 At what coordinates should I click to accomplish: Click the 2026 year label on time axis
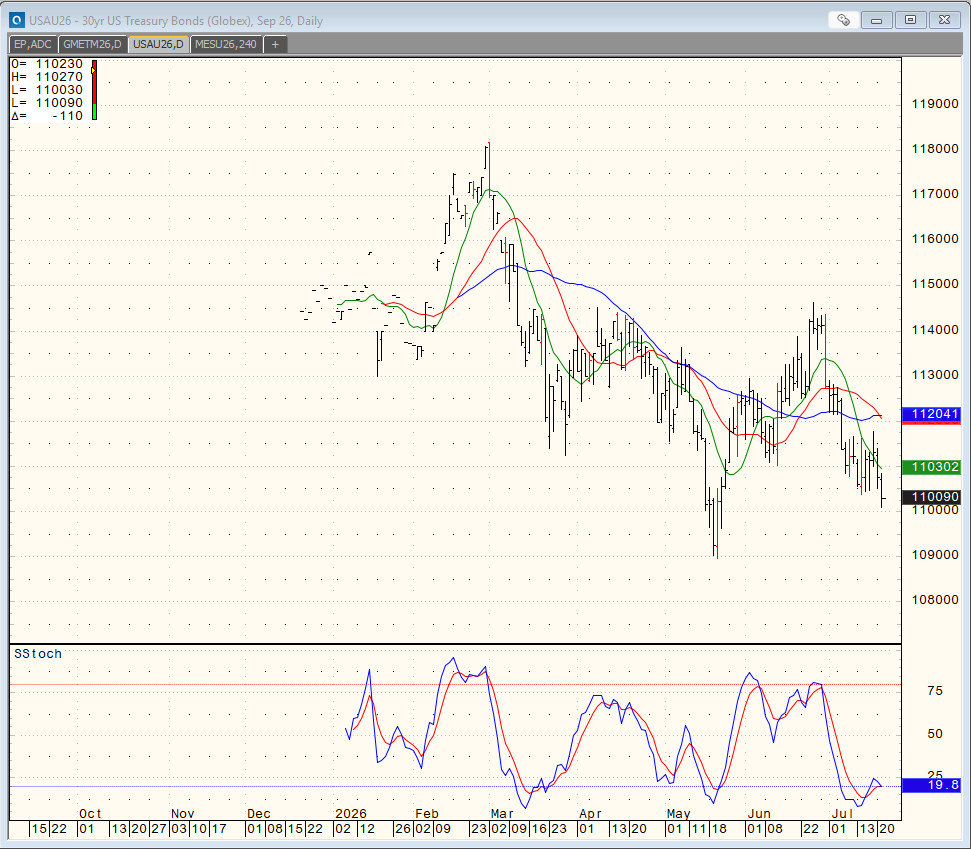point(351,814)
